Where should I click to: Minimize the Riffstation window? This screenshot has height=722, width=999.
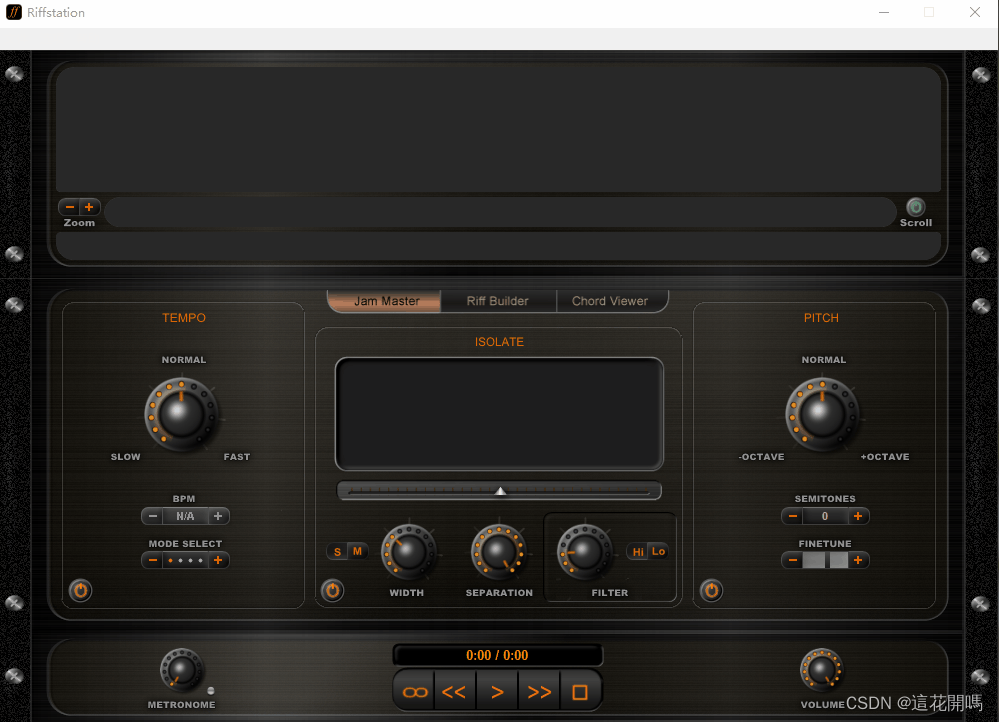884,12
